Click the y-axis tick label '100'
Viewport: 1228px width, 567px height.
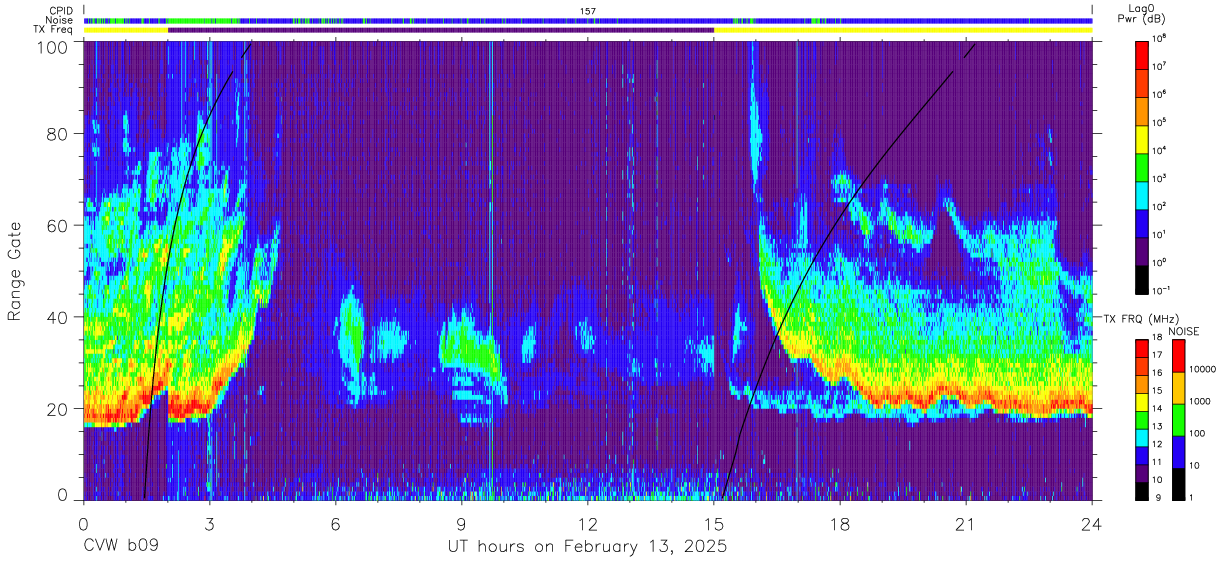tap(52, 47)
